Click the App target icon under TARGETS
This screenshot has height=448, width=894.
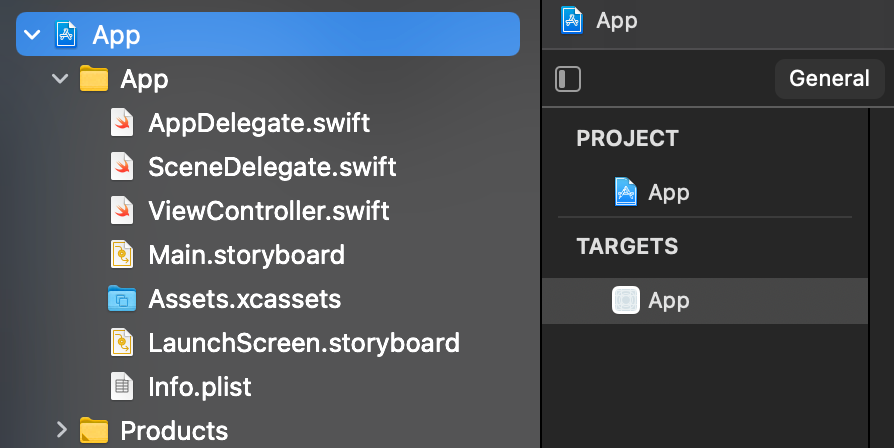click(x=625, y=300)
